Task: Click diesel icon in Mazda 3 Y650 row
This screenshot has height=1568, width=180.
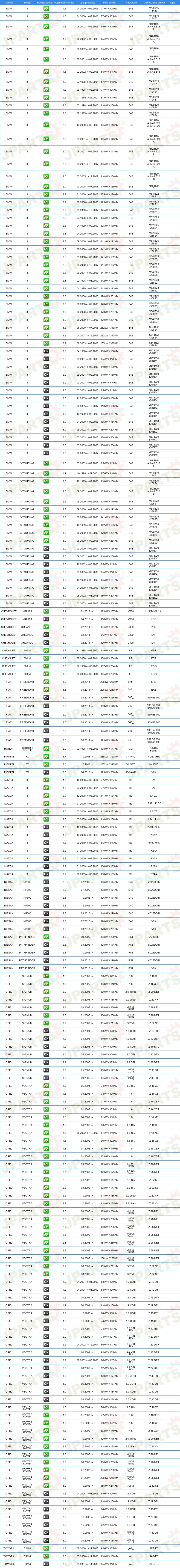Action: click(46, 843)
